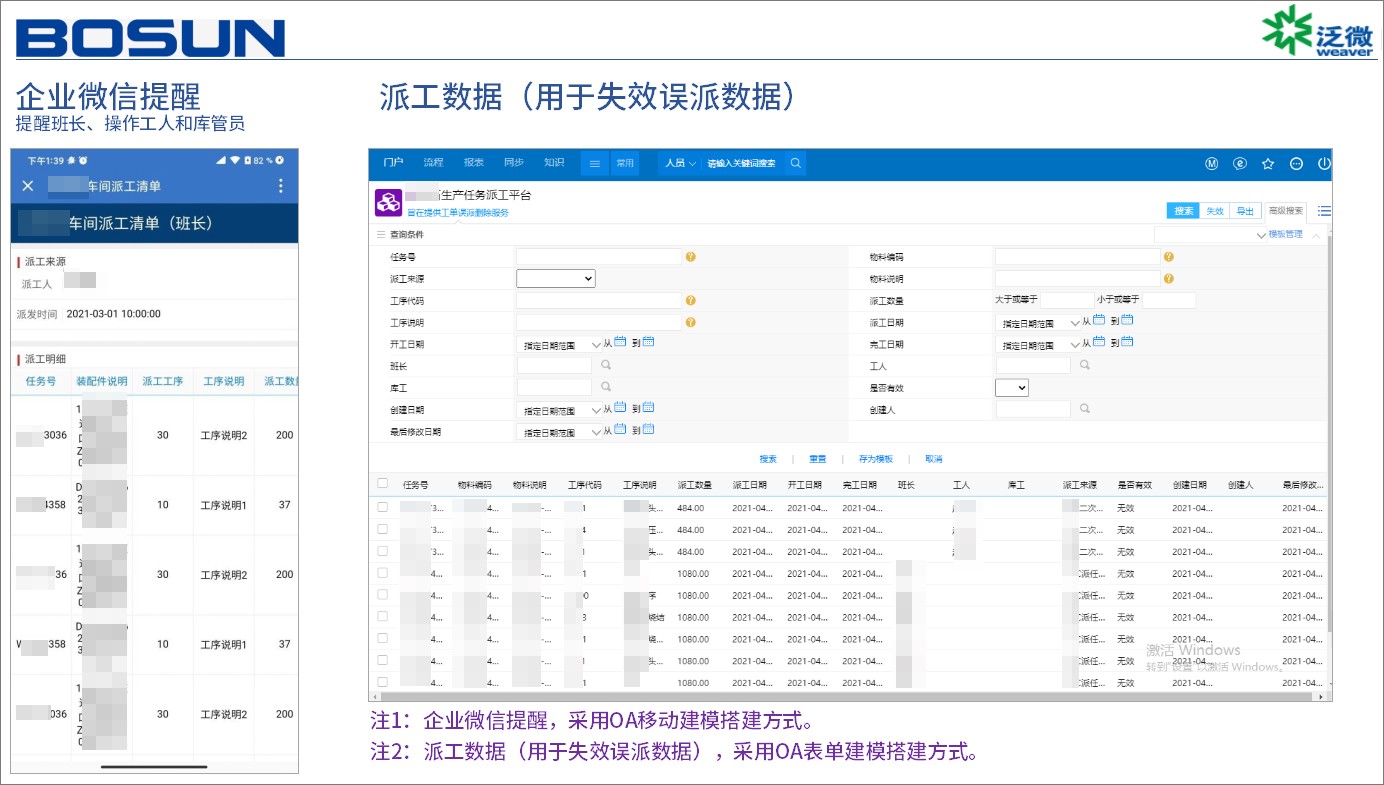Open the 最后修改日期 end calendar icon
Image resolution: width=1384 pixels, height=785 pixels.
tap(648, 430)
